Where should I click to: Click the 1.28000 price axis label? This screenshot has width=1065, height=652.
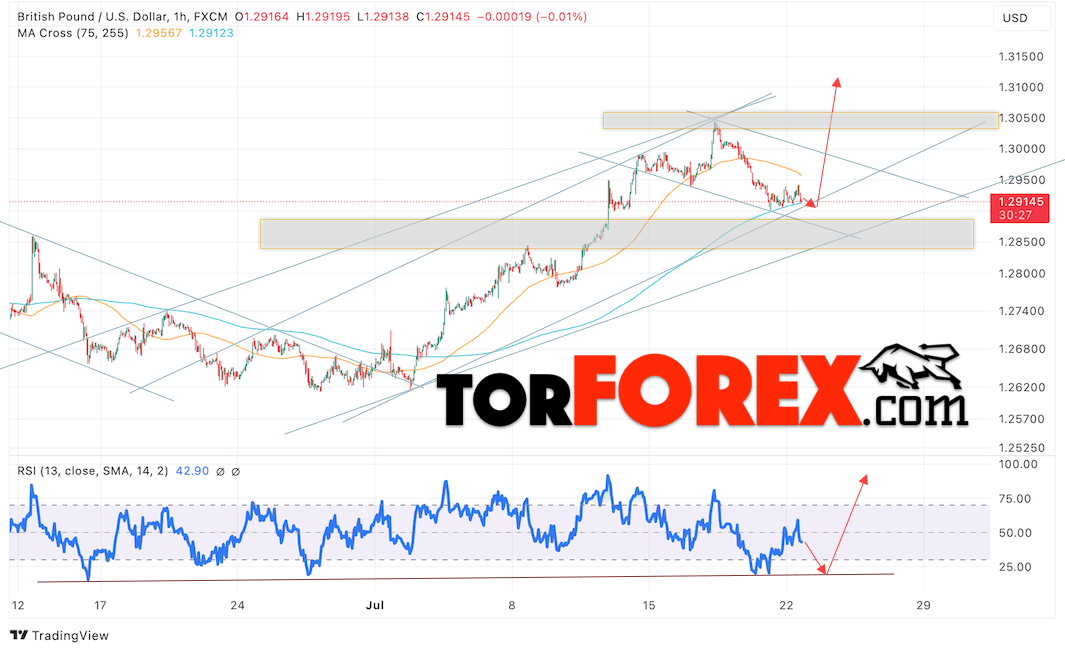coord(1021,273)
